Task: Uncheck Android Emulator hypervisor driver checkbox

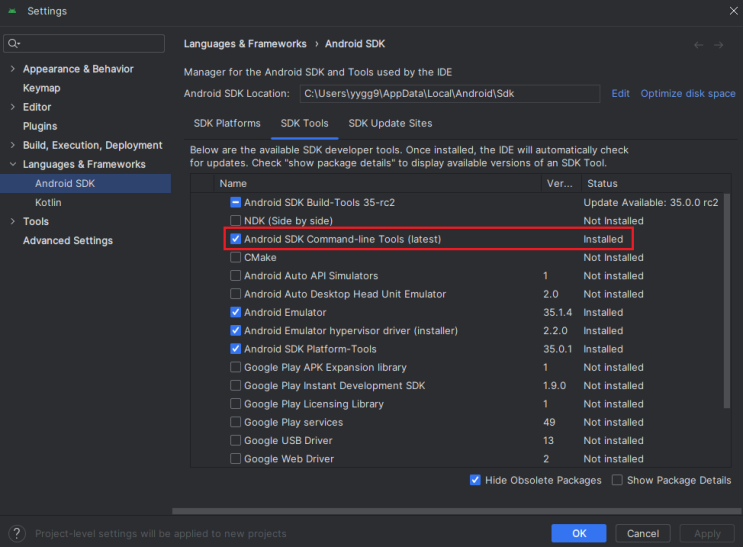Action: click(x=236, y=330)
